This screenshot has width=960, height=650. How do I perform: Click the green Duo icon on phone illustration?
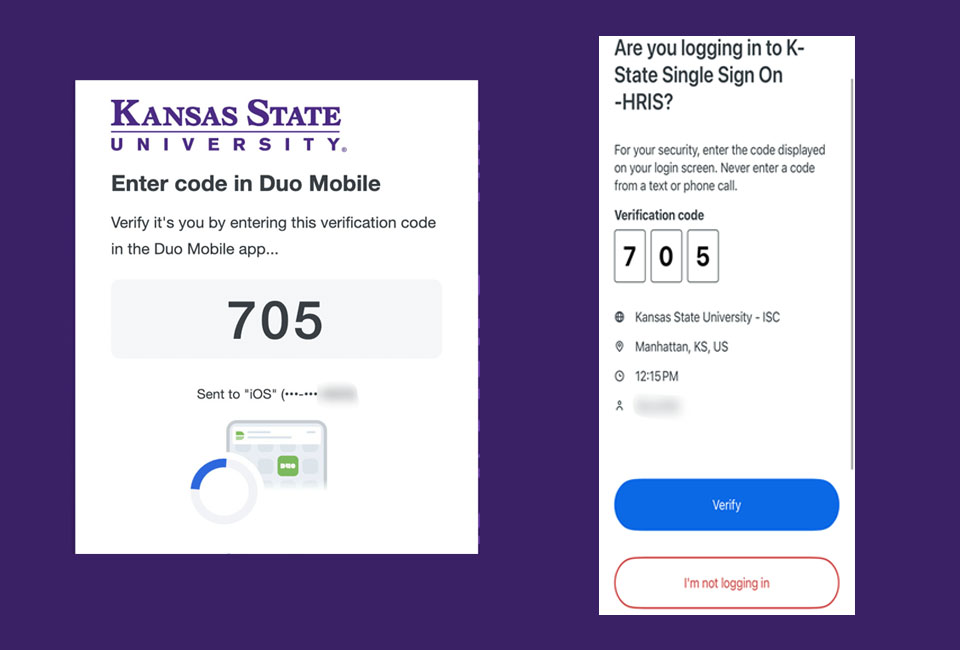[289, 466]
